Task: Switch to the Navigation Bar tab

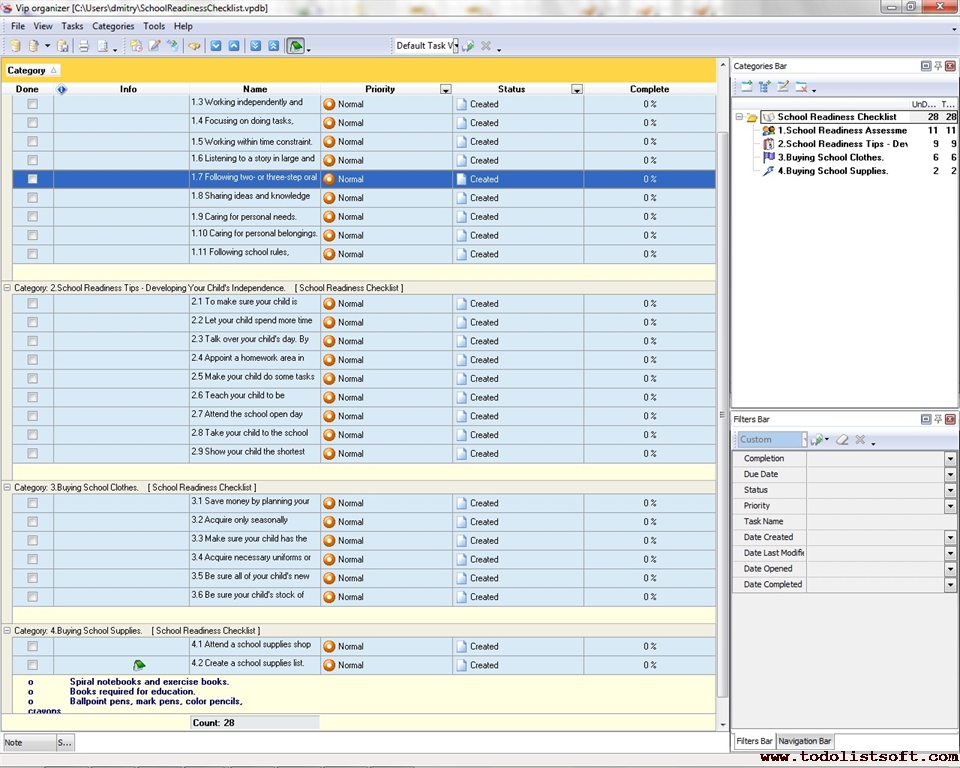Action: (805, 741)
